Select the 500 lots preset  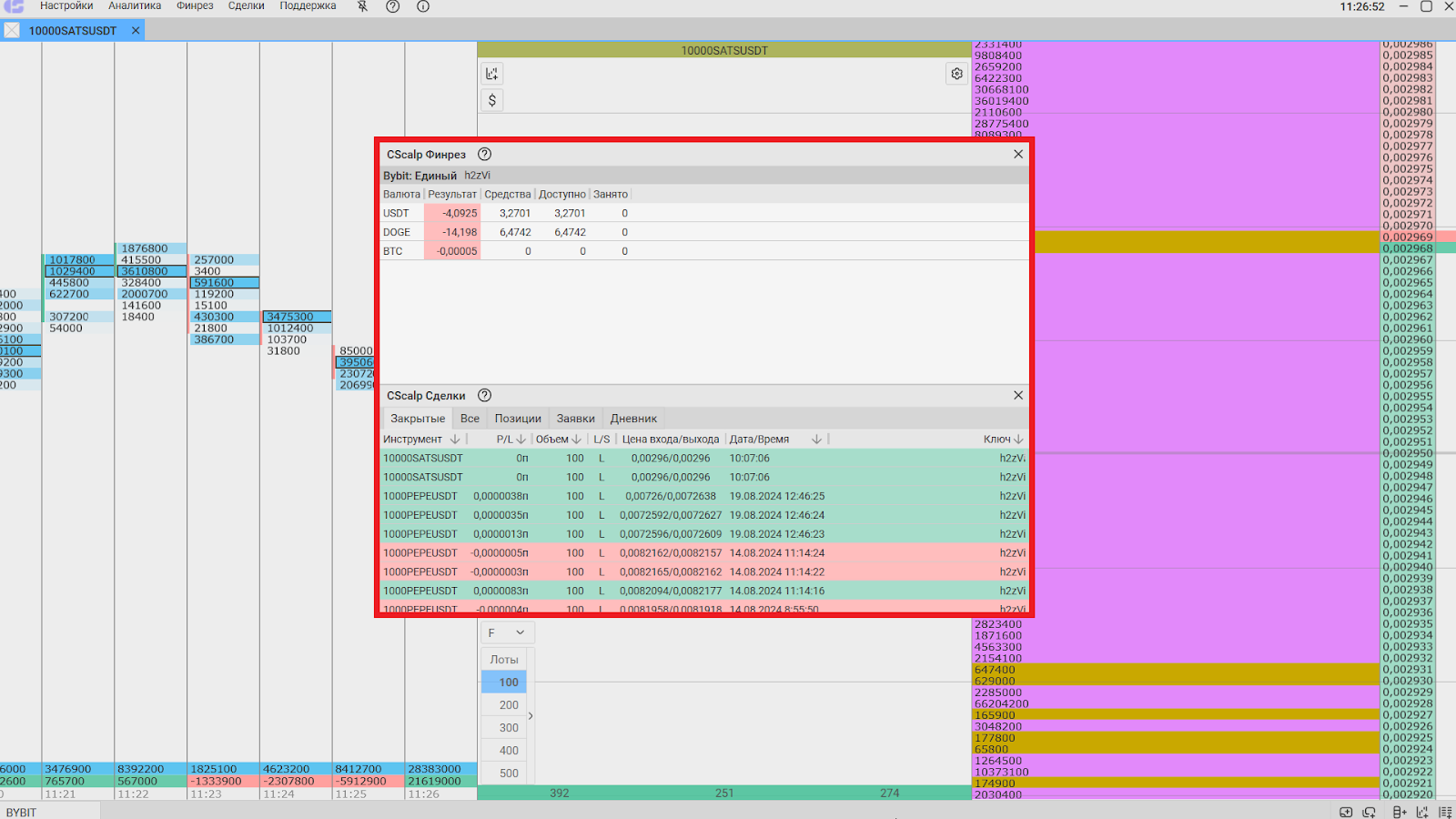click(508, 773)
